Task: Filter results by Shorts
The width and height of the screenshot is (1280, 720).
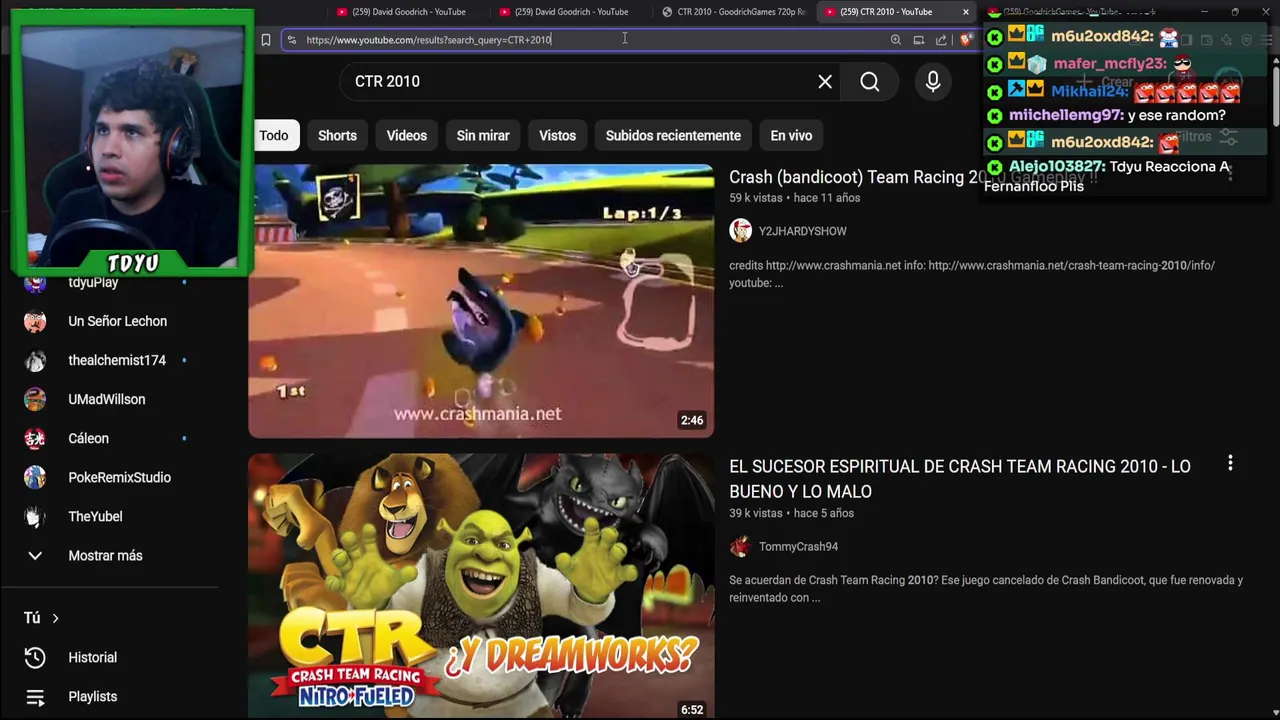Action: click(x=337, y=135)
